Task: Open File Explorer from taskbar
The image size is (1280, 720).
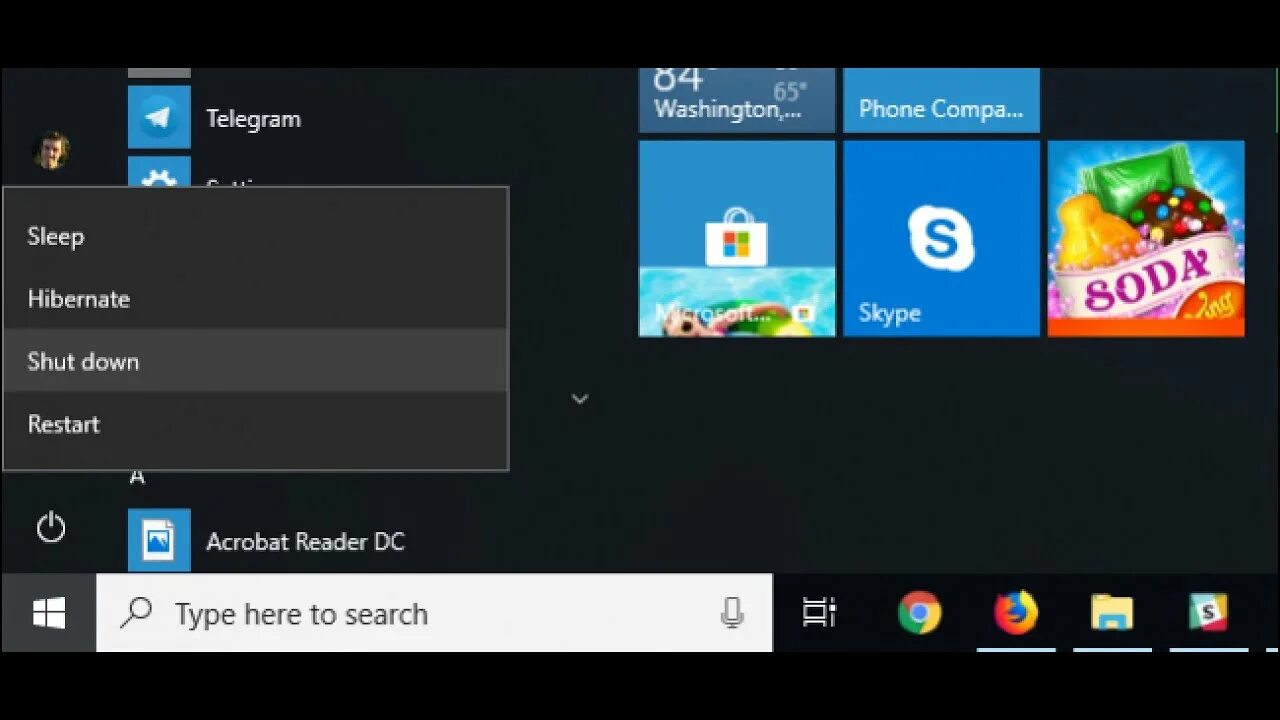Action: coord(1112,613)
